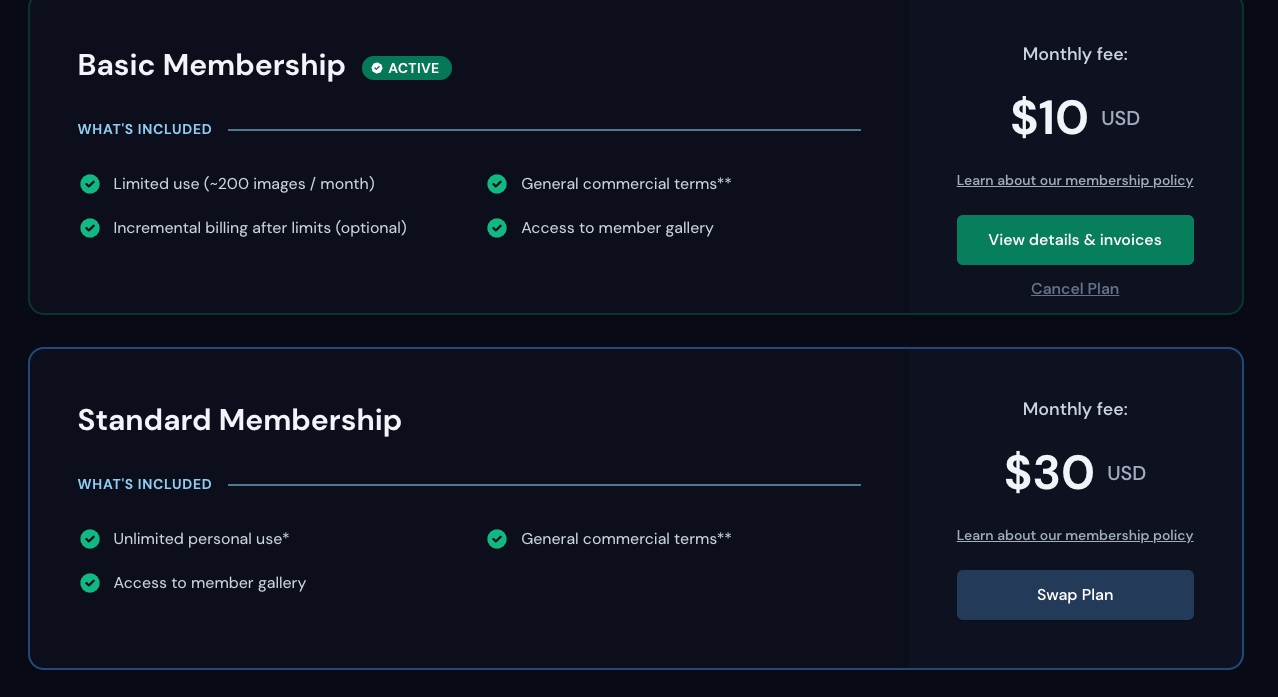Viewport: 1278px width, 697px height.
Task: Click checkmark icon beside Limited use item
Action: click(90, 184)
